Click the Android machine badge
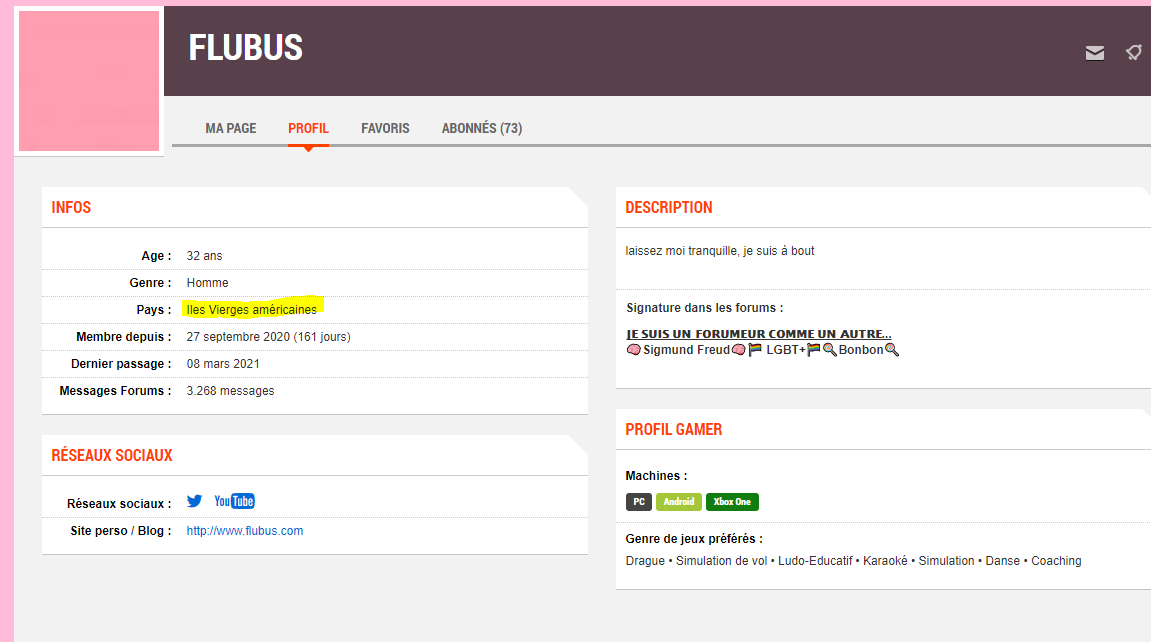 click(x=679, y=502)
